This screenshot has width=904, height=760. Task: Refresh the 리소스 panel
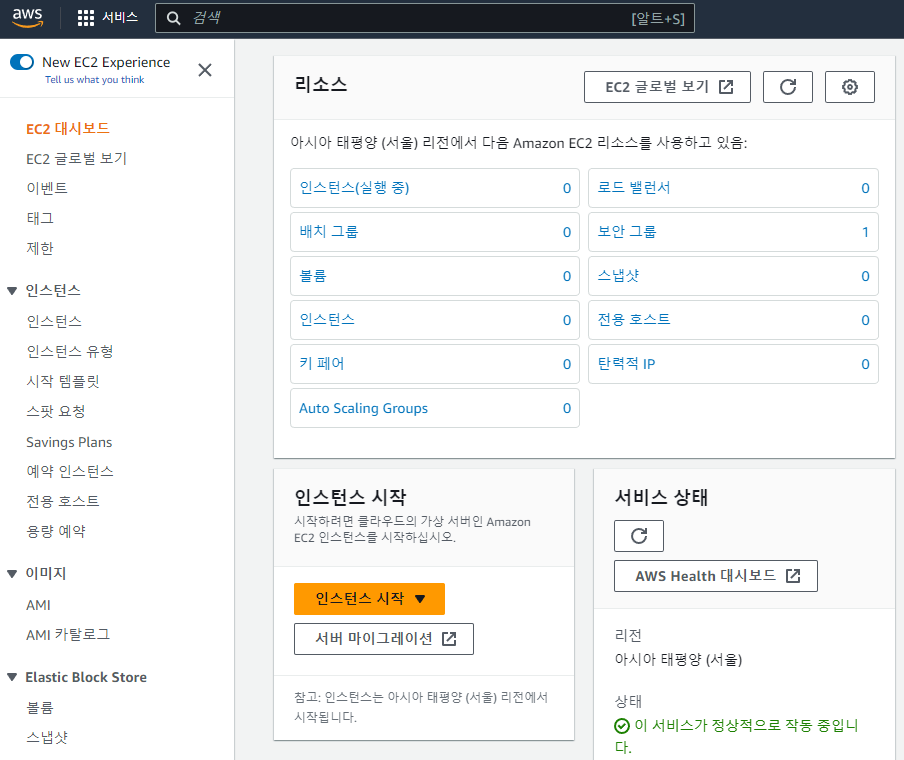788,87
